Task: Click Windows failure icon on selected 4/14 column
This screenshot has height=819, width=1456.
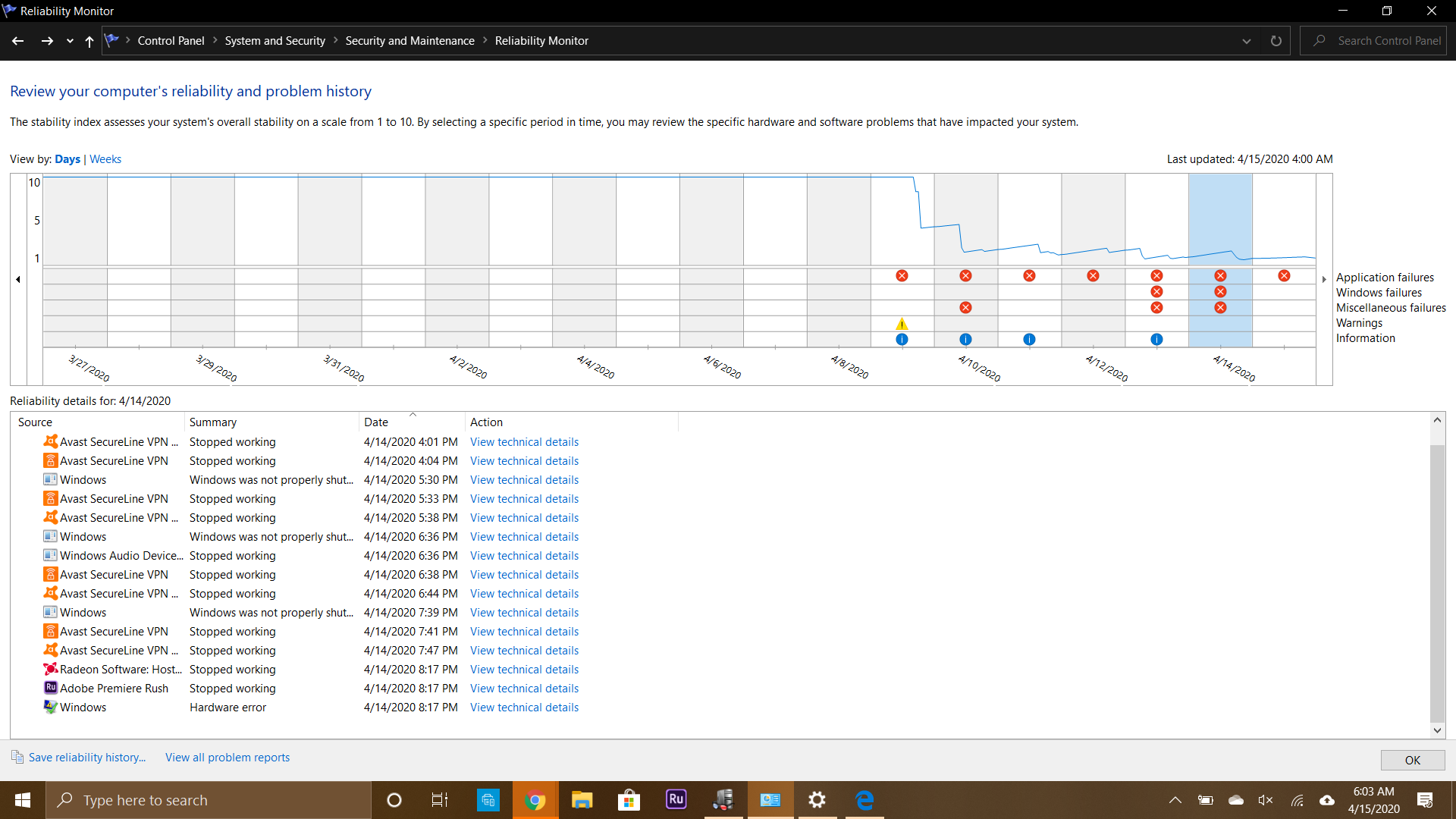Action: 1220,292
